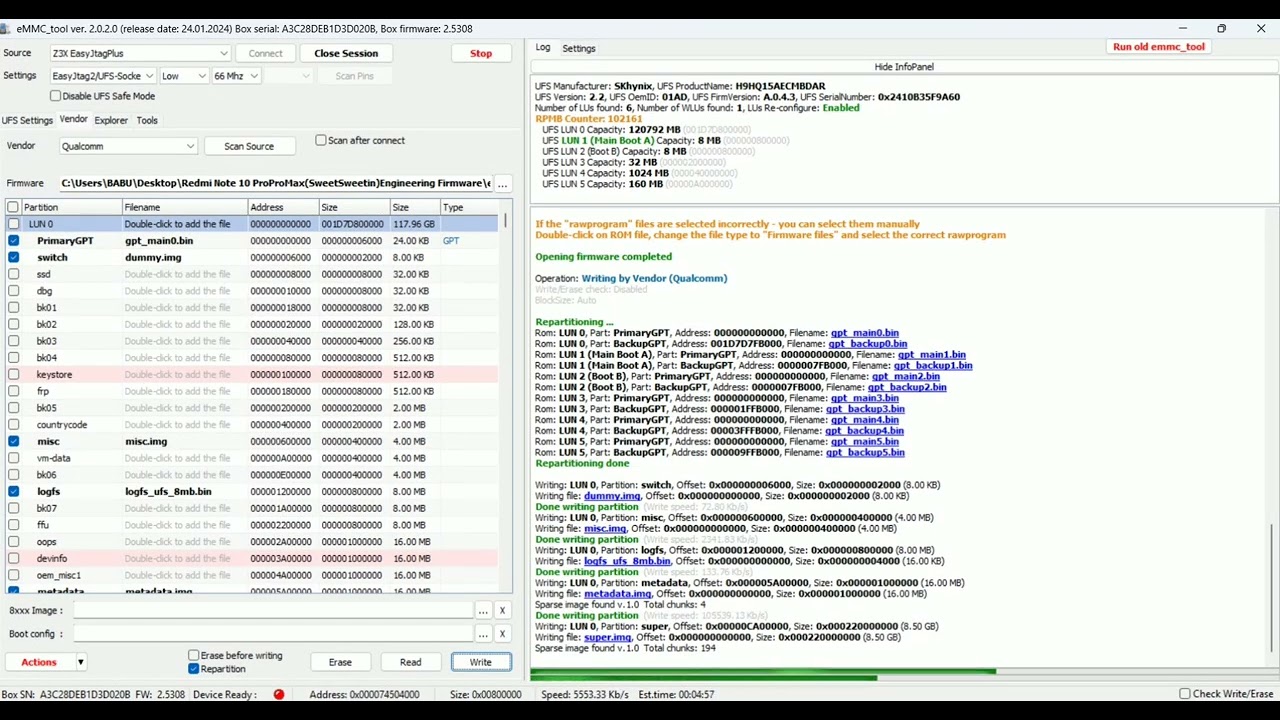The image size is (1280, 720).
Task: Click the X button beside 8xxx Image field
Action: [502, 610]
